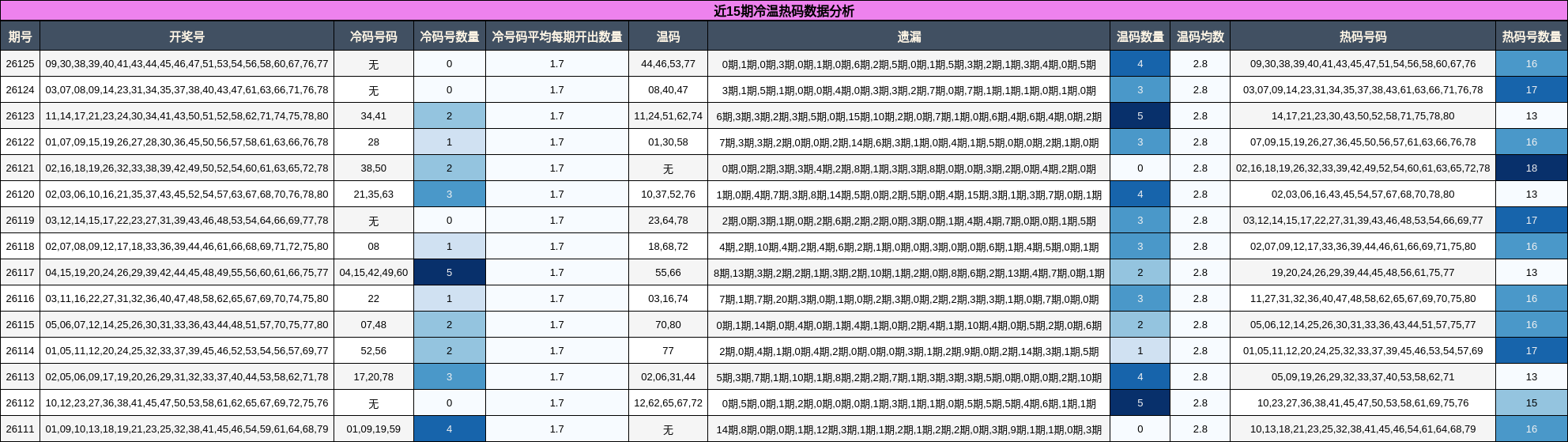Click hot numbers cell of row 26113

1363,377
